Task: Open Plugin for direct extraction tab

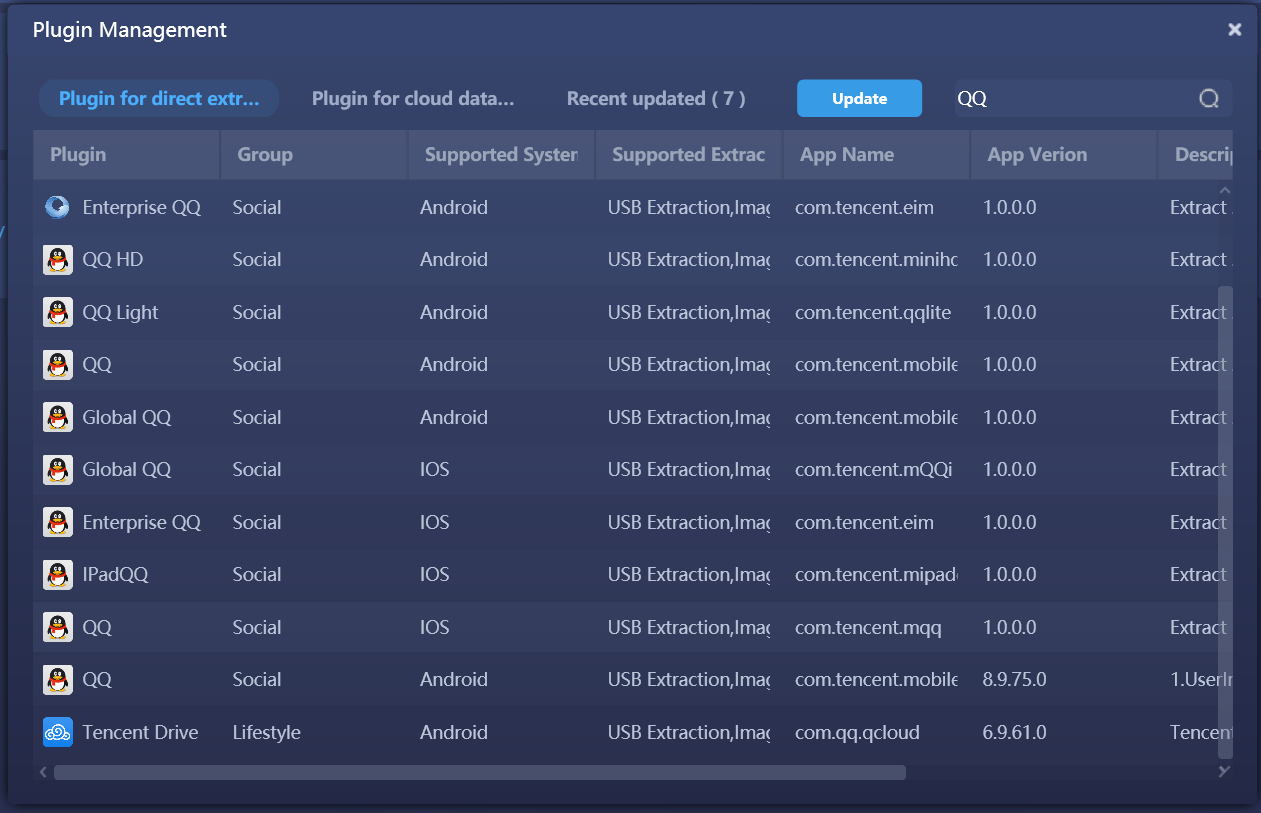Action: [159, 99]
